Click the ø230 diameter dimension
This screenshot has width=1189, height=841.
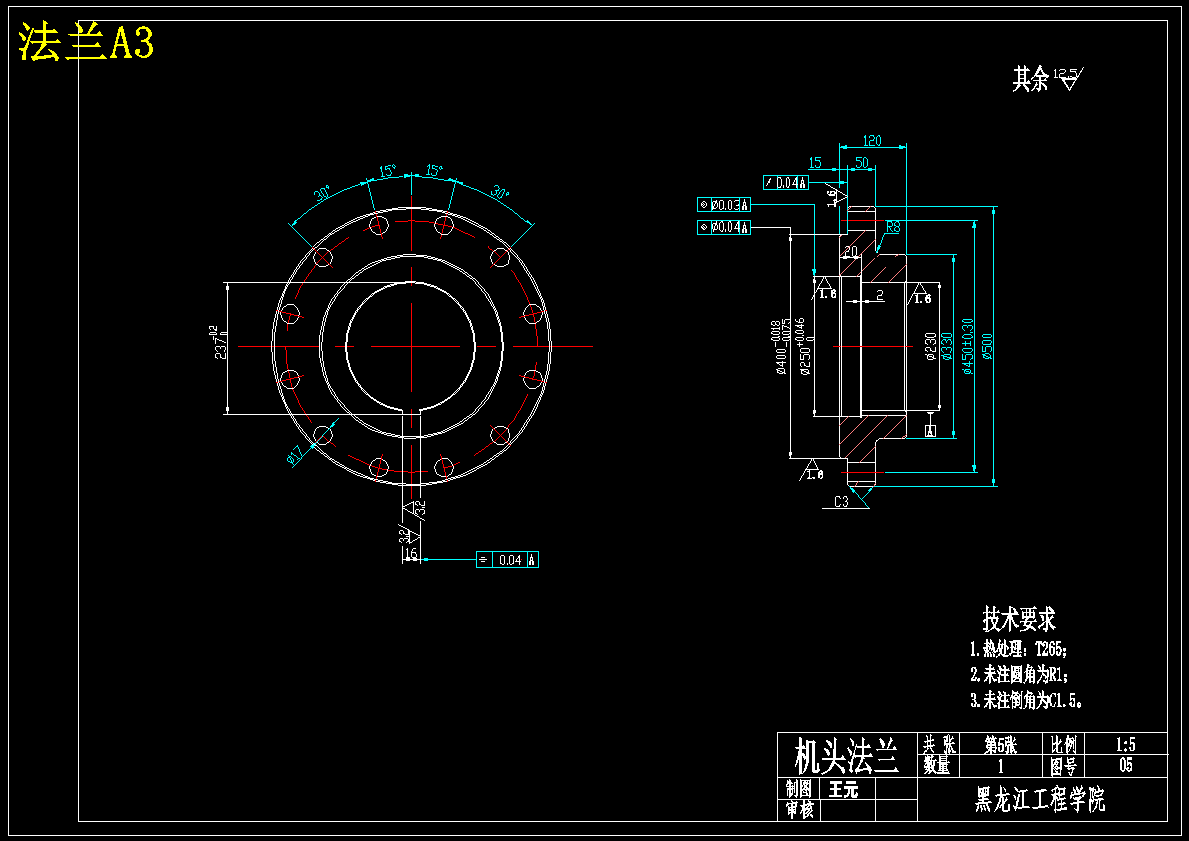930,347
